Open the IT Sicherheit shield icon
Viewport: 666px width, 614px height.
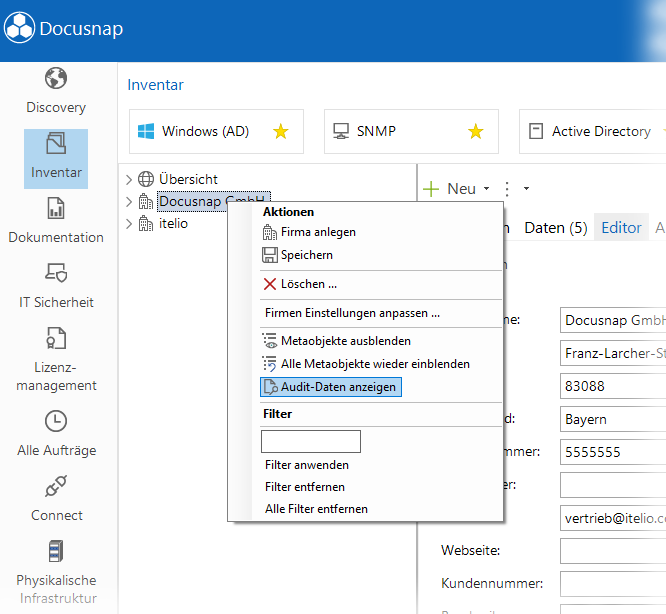(x=56, y=273)
